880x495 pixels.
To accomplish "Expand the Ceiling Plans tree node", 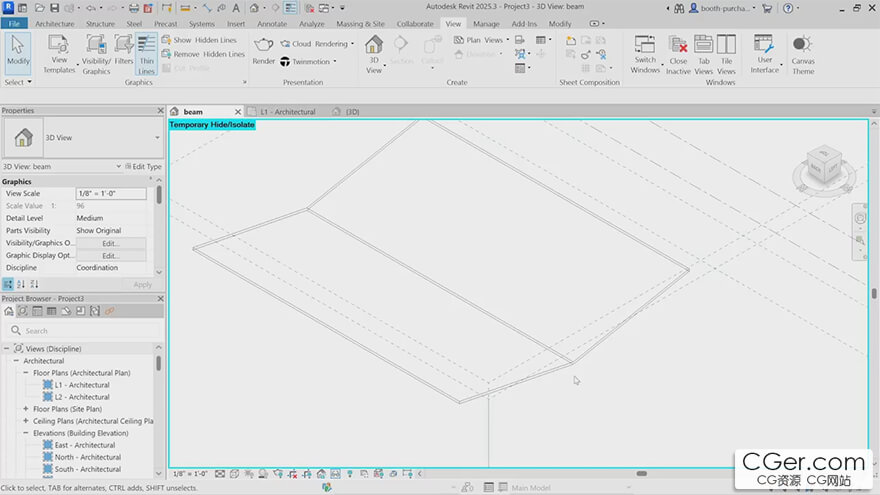I will (26, 421).
